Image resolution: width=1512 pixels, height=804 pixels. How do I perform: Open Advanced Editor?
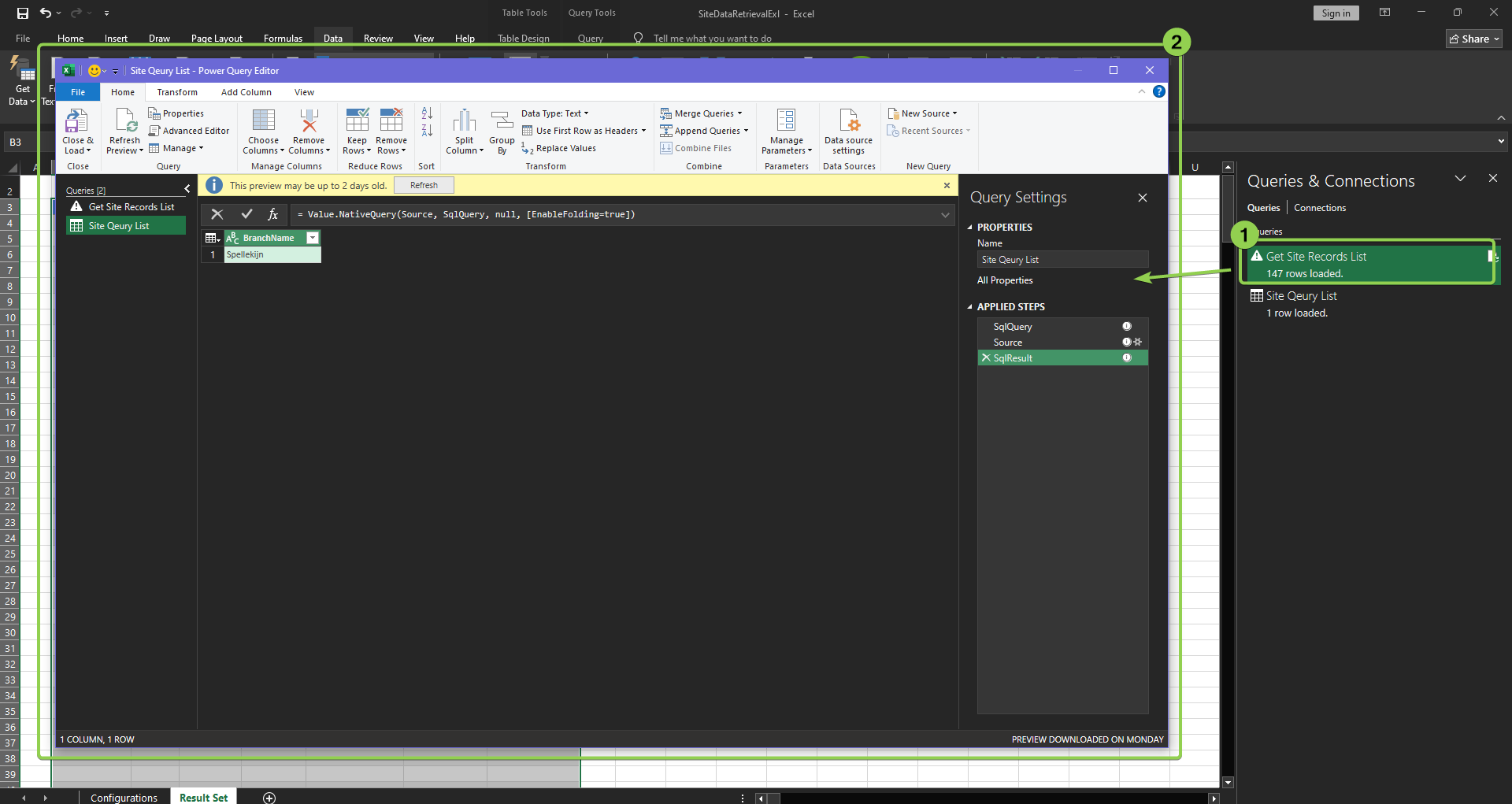[x=189, y=131]
